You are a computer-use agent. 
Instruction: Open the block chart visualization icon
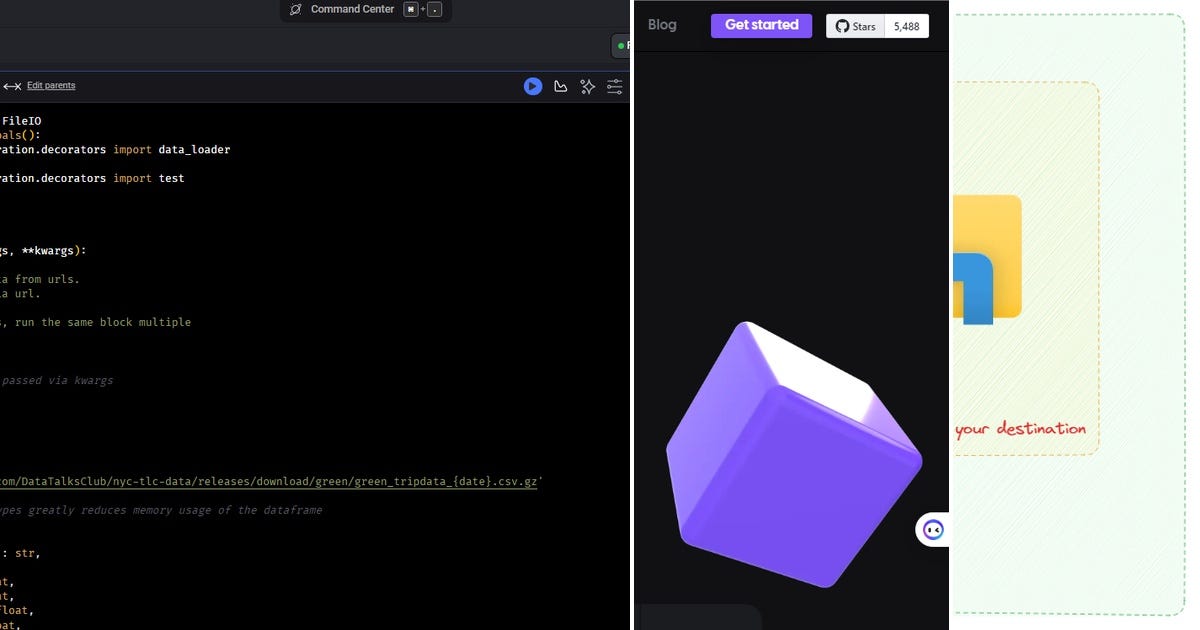pos(560,86)
